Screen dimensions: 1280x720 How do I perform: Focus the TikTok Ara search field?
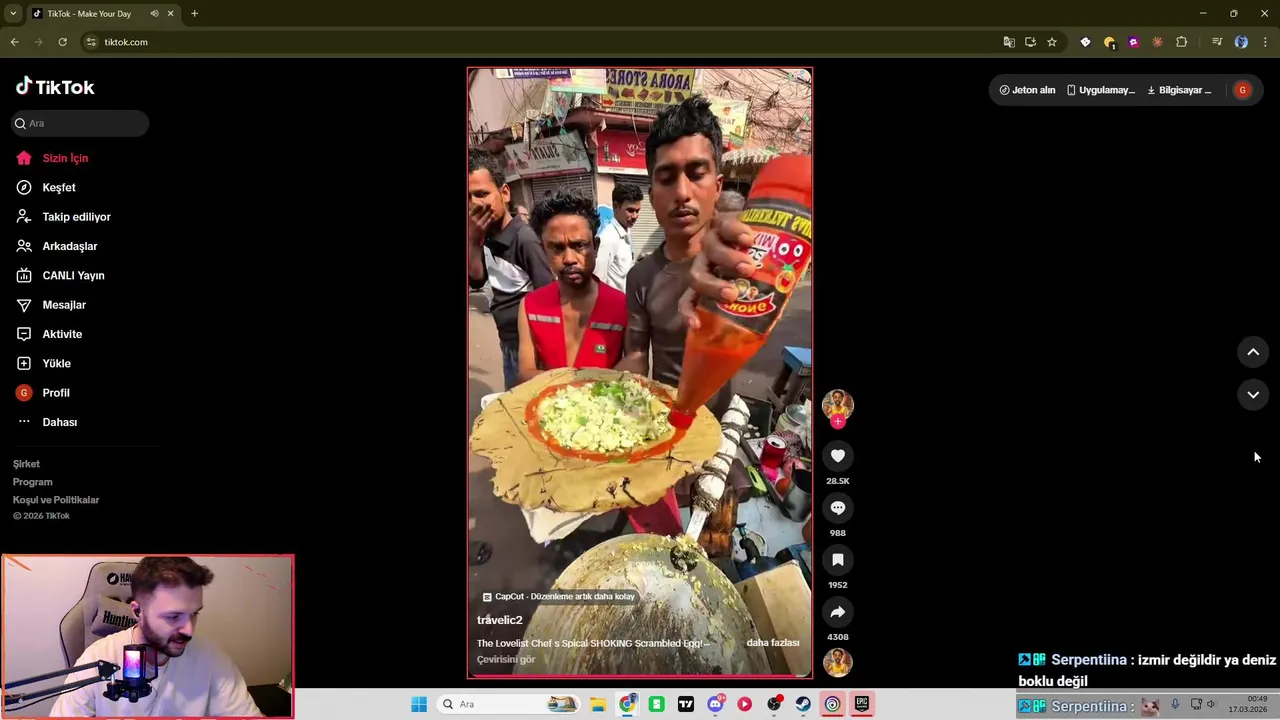(80, 123)
